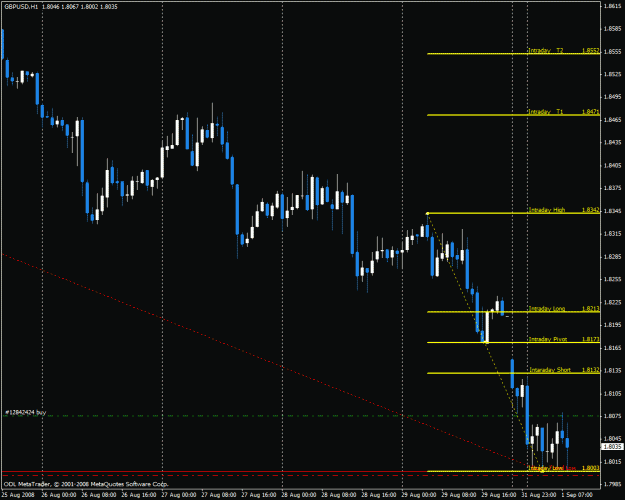
Task: Click the #12842424 buy order label
Action: [26, 412]
